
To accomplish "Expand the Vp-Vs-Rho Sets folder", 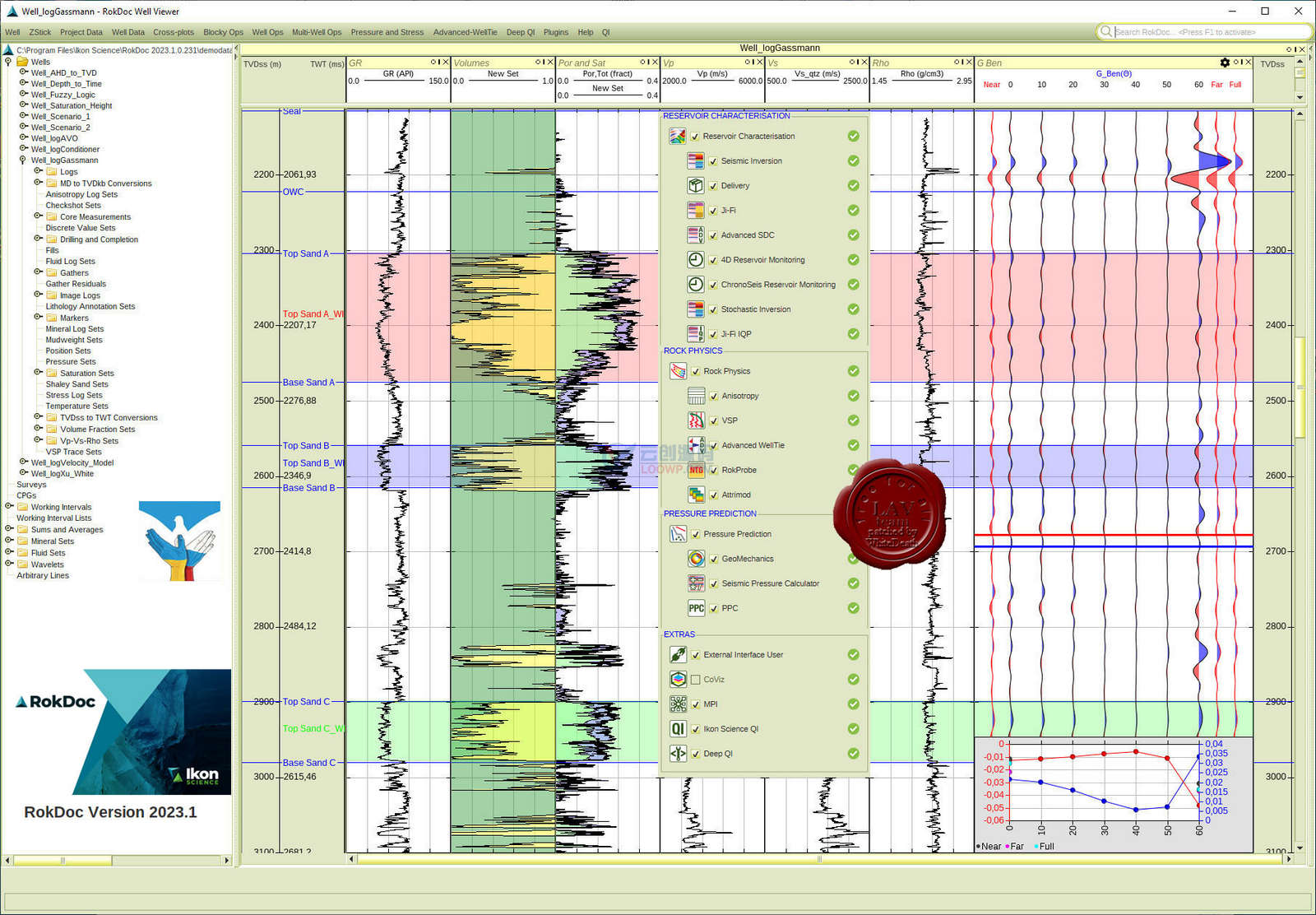I will tap(38, 439).
